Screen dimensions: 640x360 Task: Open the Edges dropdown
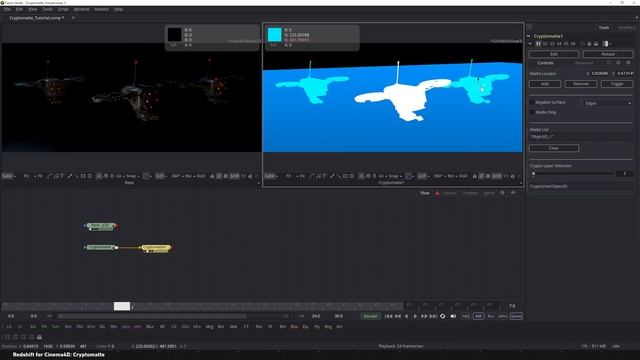(608, 103)
